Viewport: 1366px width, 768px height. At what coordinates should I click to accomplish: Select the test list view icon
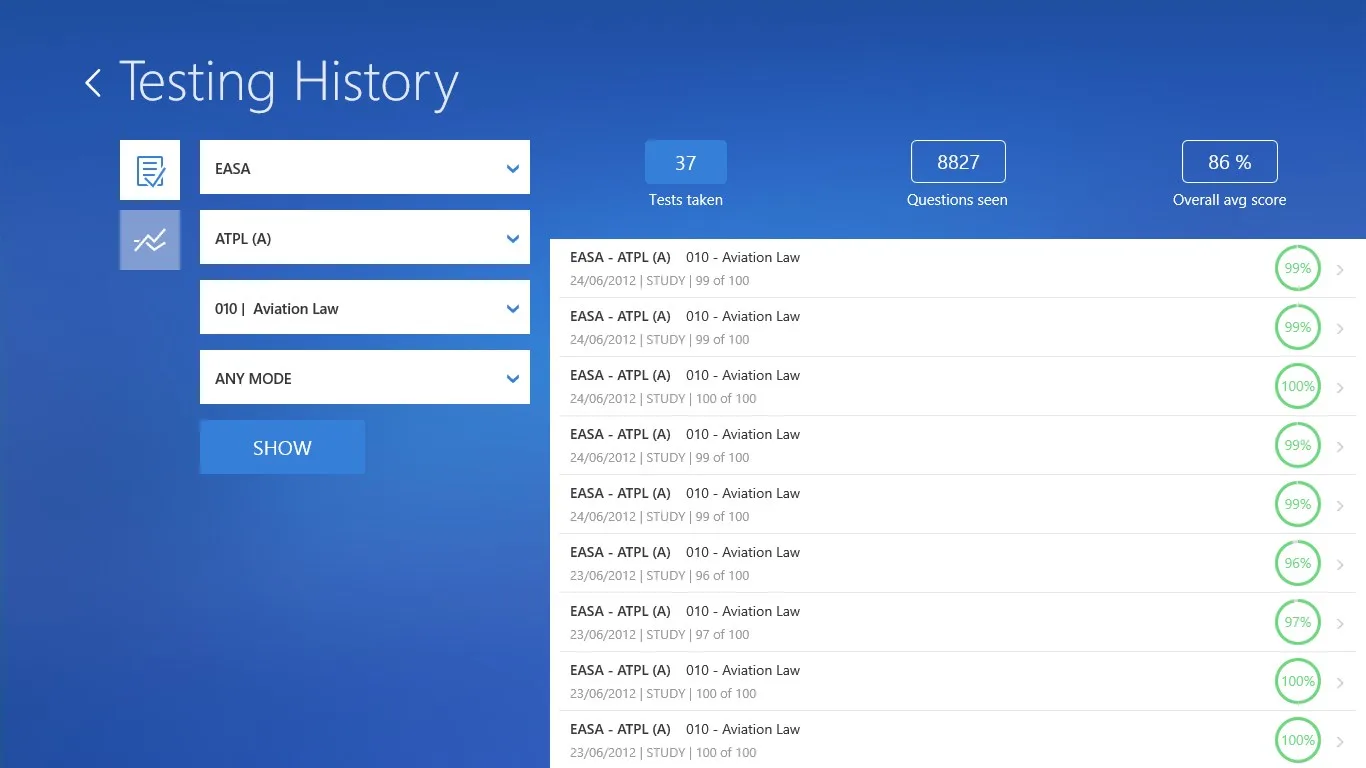150,170
